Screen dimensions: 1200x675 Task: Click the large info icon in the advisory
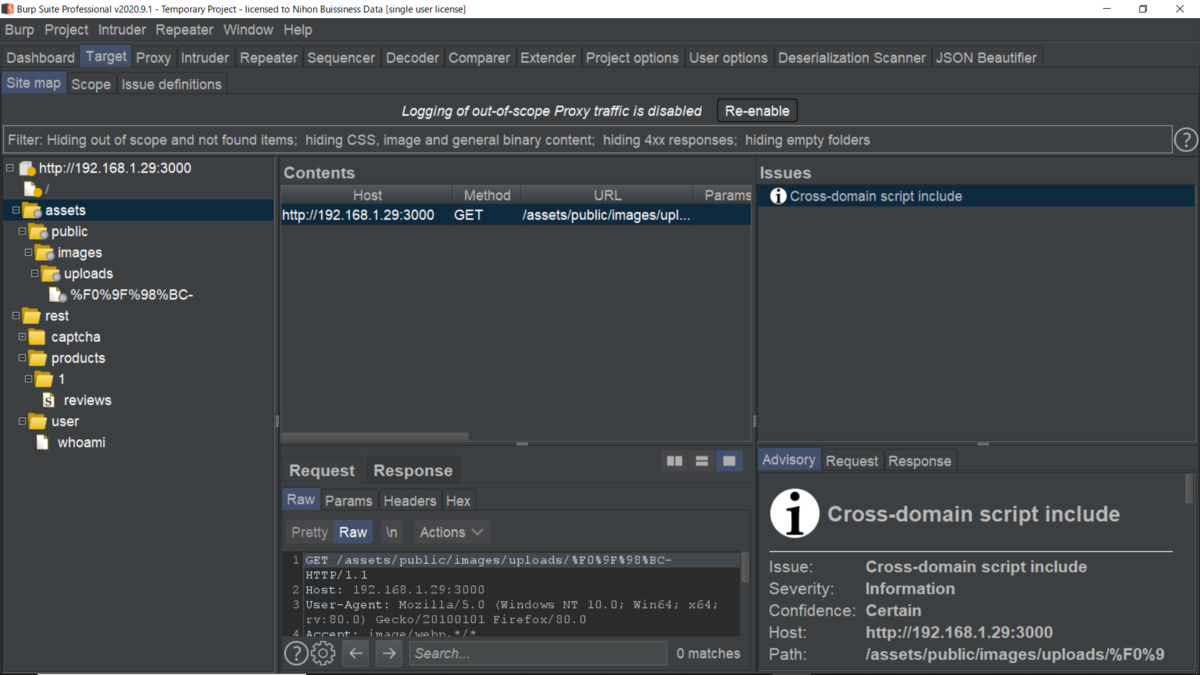click(794, 514)
